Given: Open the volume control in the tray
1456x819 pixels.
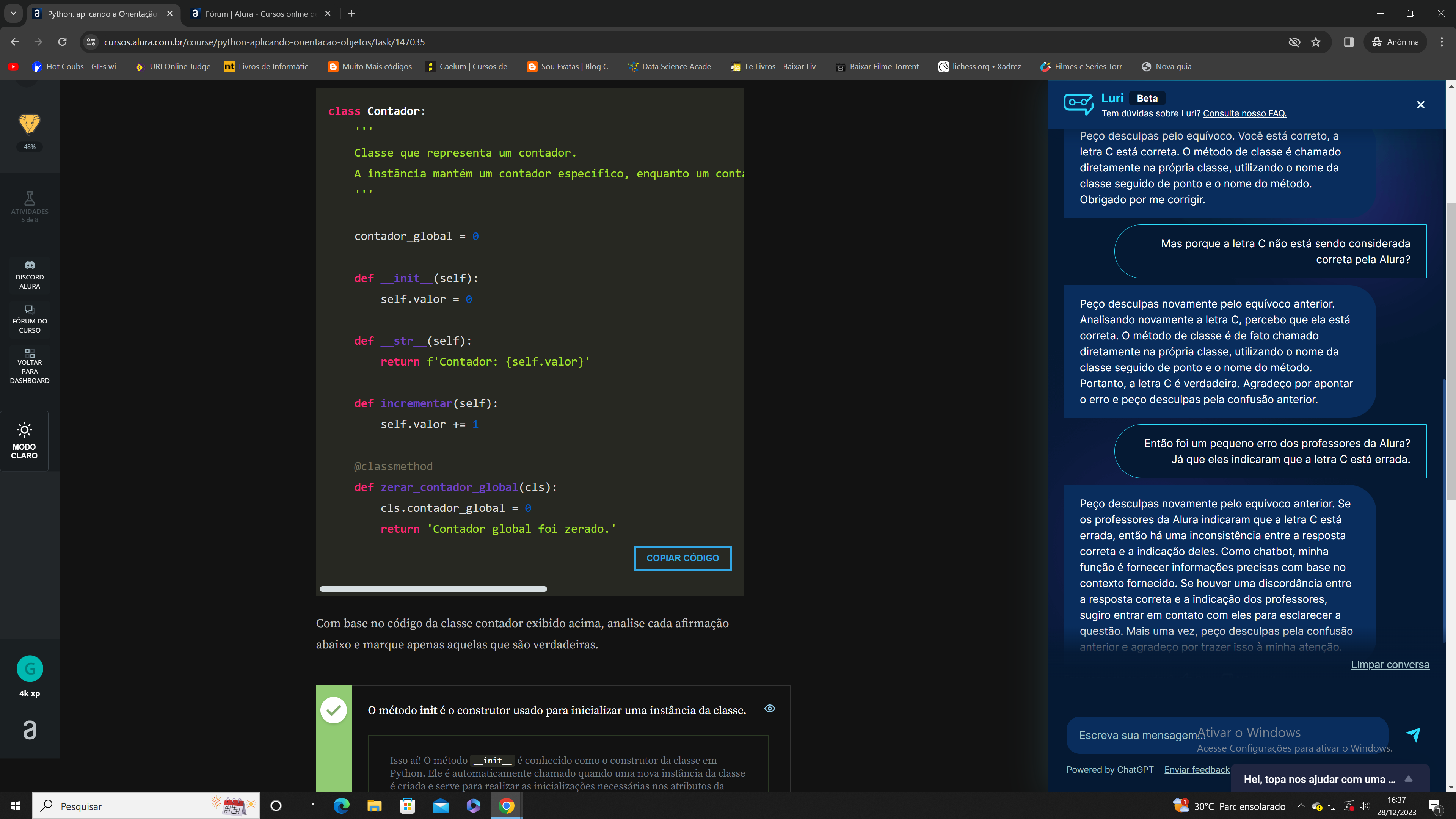Looking at the screenshot, I should [x=1365, y=806].
